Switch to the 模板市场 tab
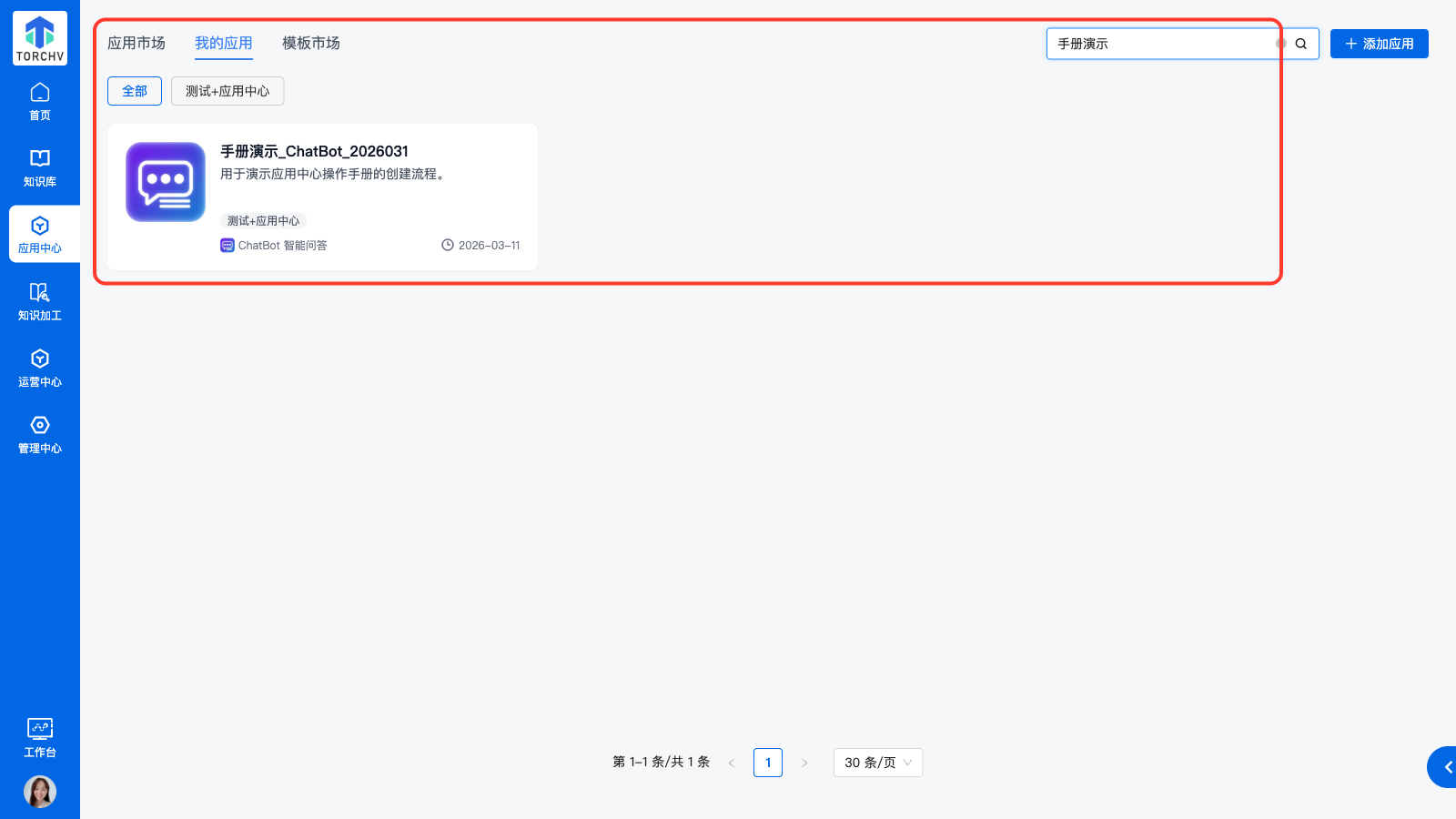This screenshot has height=819, width=1456. click(311, 44)
